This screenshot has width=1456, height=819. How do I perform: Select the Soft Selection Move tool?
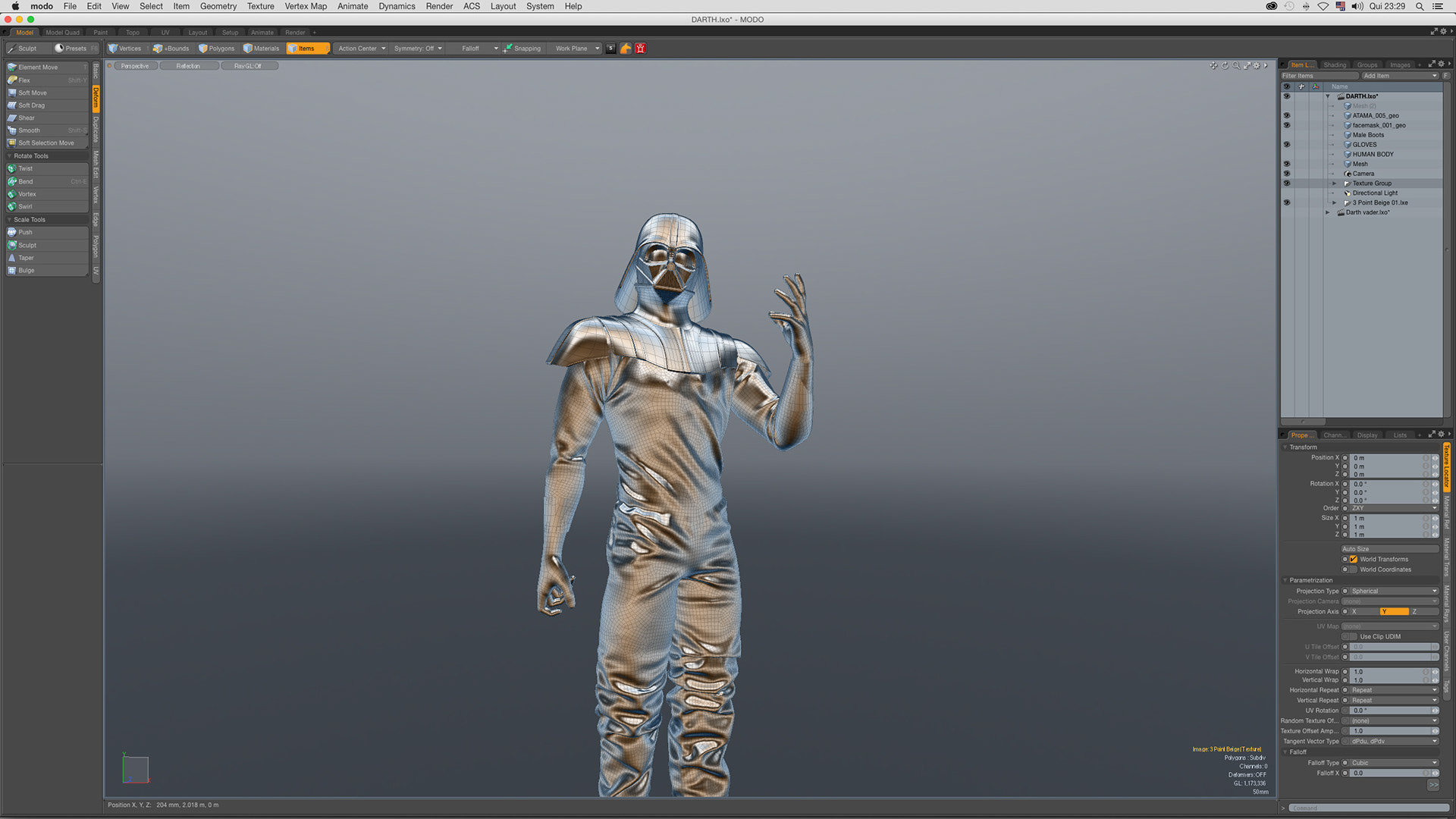[x=47, y=143]
